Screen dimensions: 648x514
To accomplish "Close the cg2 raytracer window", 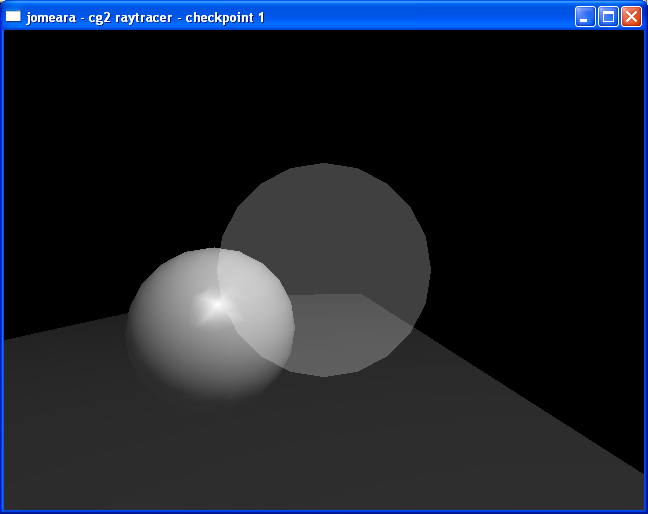I will tap(631, 17).
